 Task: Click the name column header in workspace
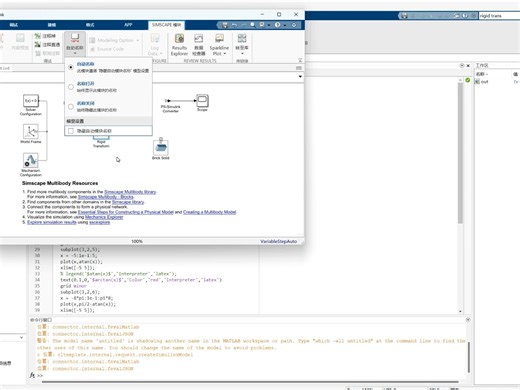[x=482, y=74]
